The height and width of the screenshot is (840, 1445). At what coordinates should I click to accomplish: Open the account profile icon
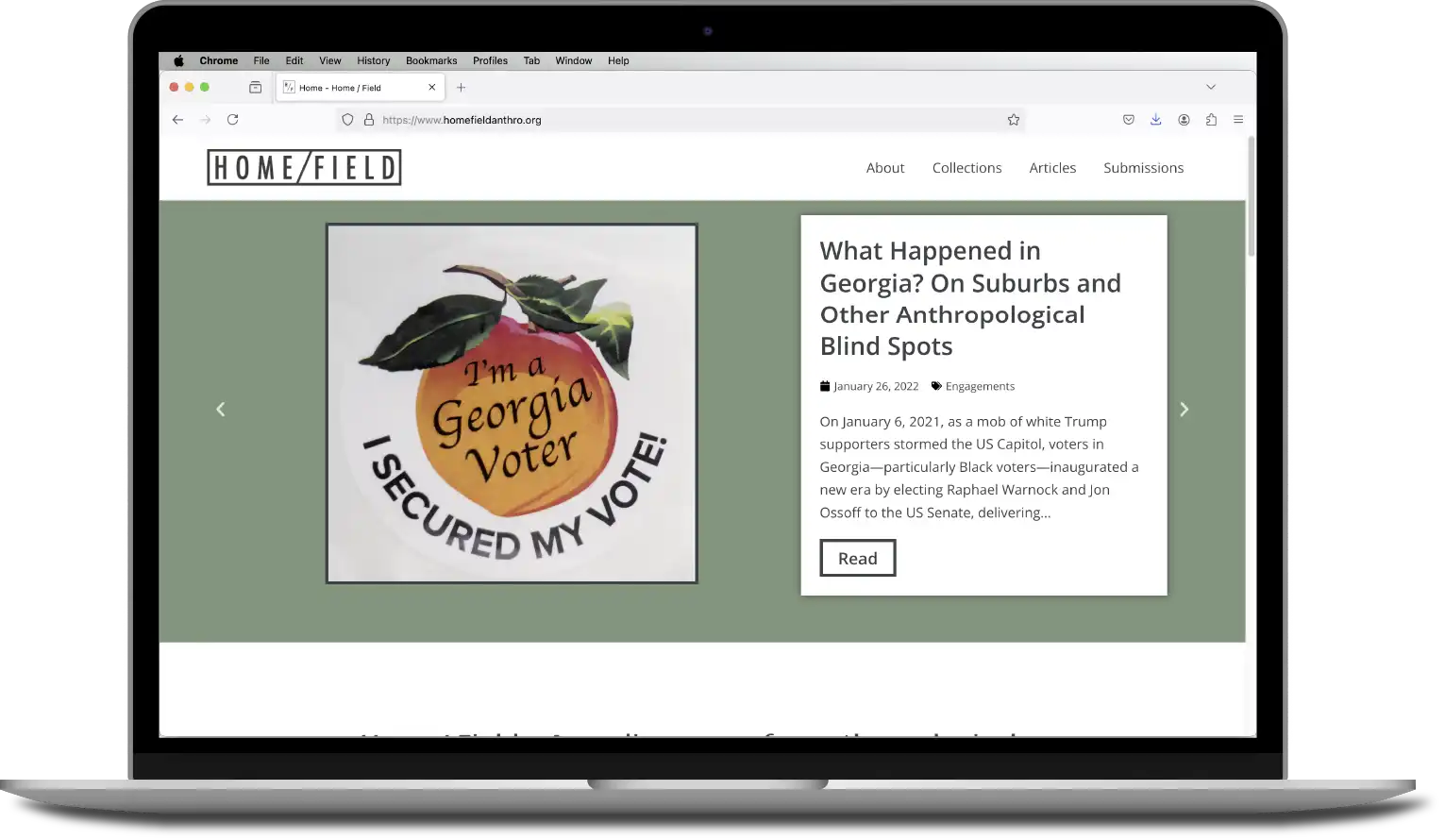pyautogui.click(x=1184, y=120)
